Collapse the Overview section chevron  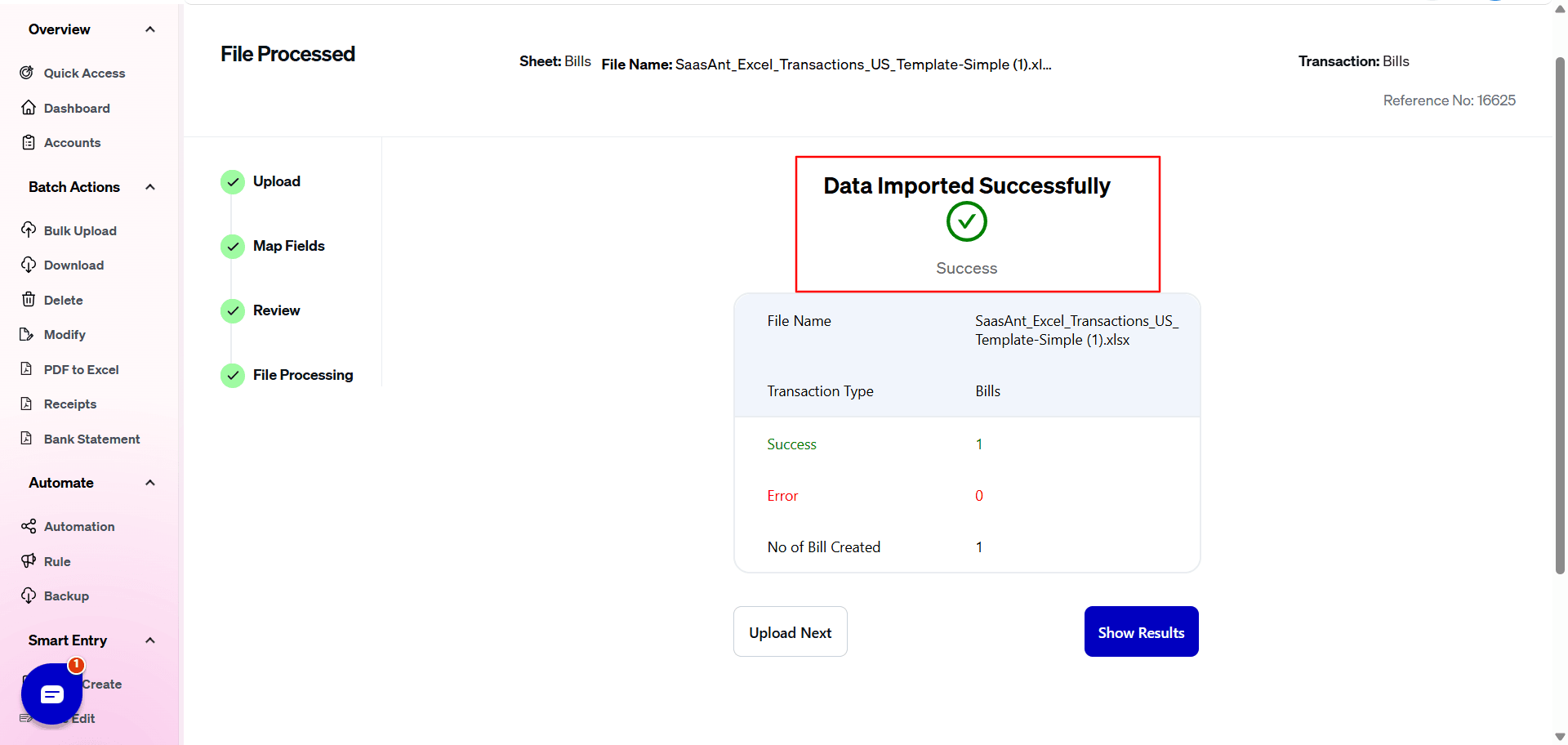150,29
